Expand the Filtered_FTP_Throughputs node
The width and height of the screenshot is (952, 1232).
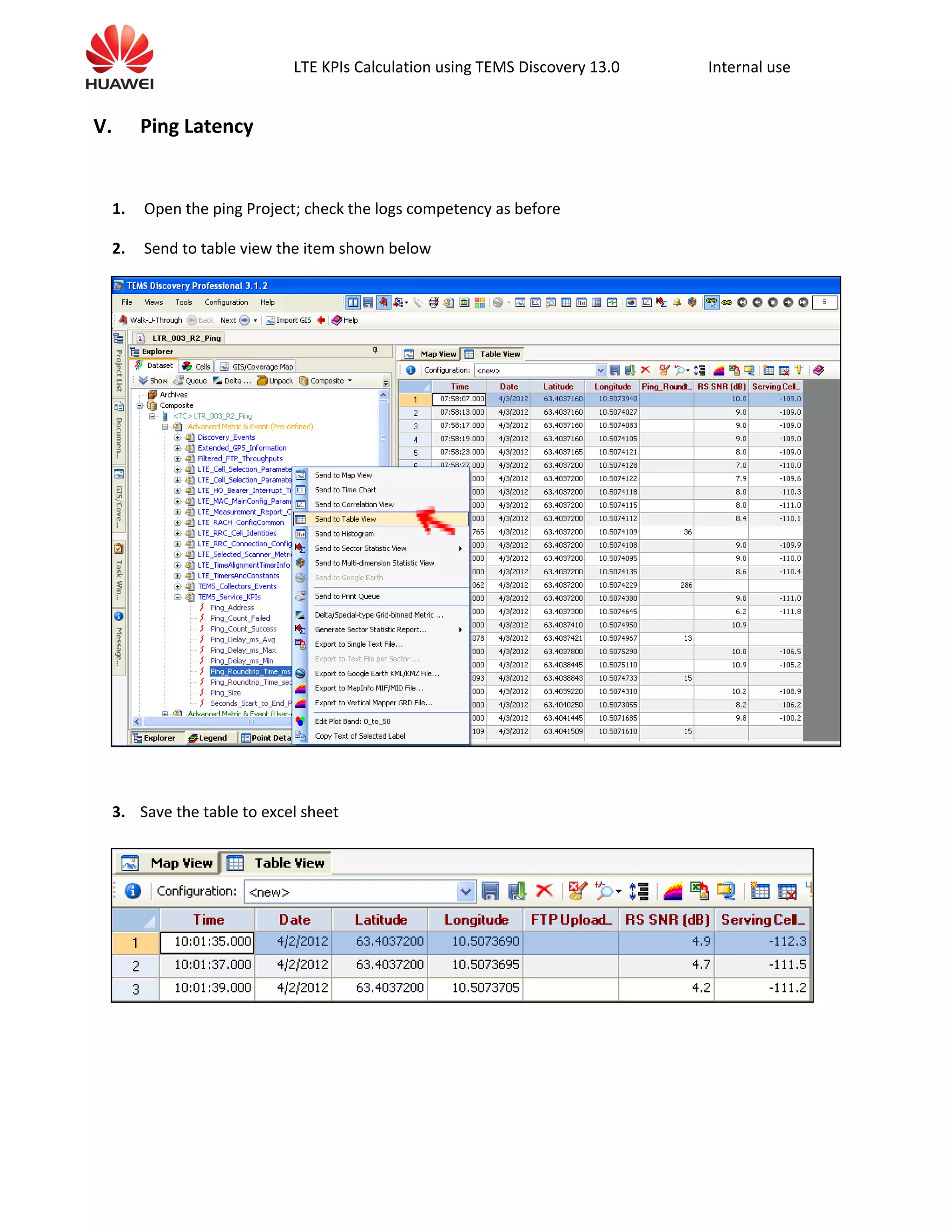177,458
